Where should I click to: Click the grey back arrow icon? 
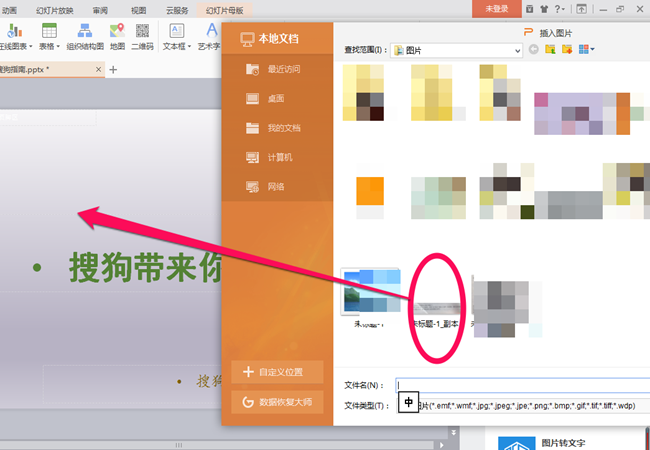point(534,50)
